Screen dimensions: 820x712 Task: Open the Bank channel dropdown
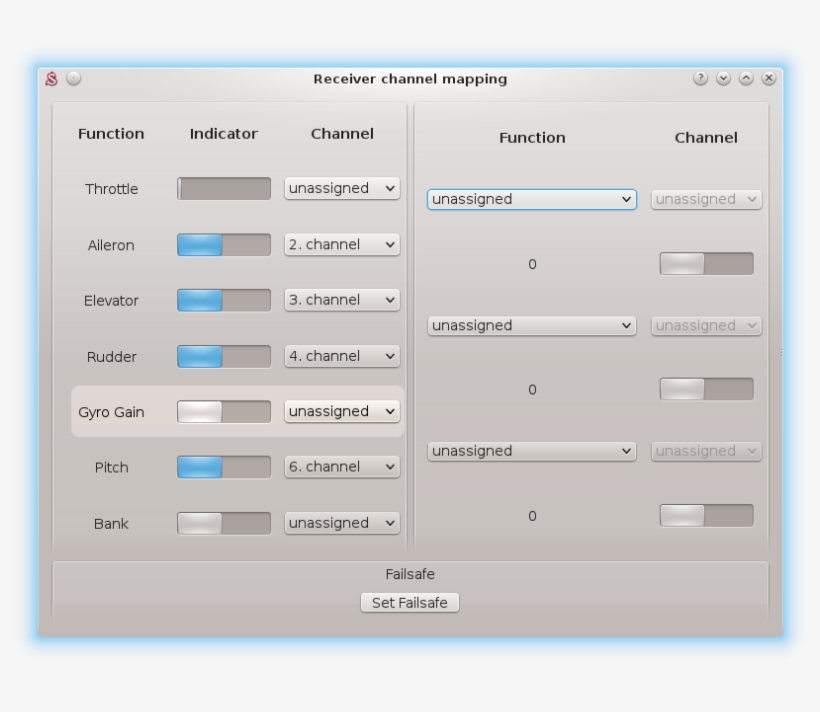pyautogui.click(x=342, y=523)
